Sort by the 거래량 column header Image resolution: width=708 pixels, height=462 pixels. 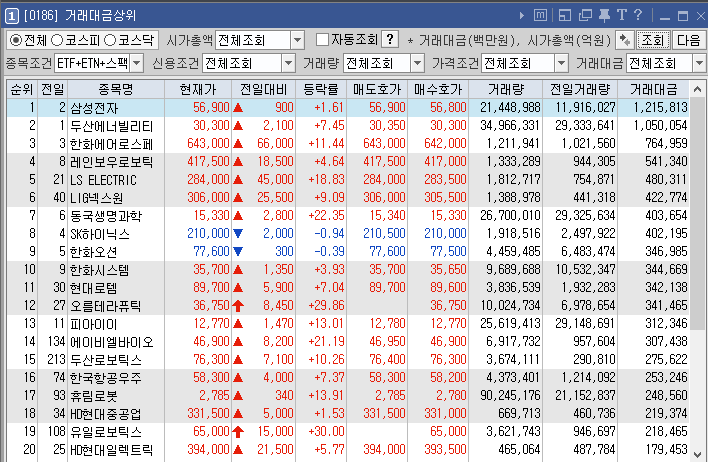[x=506, y=89]
